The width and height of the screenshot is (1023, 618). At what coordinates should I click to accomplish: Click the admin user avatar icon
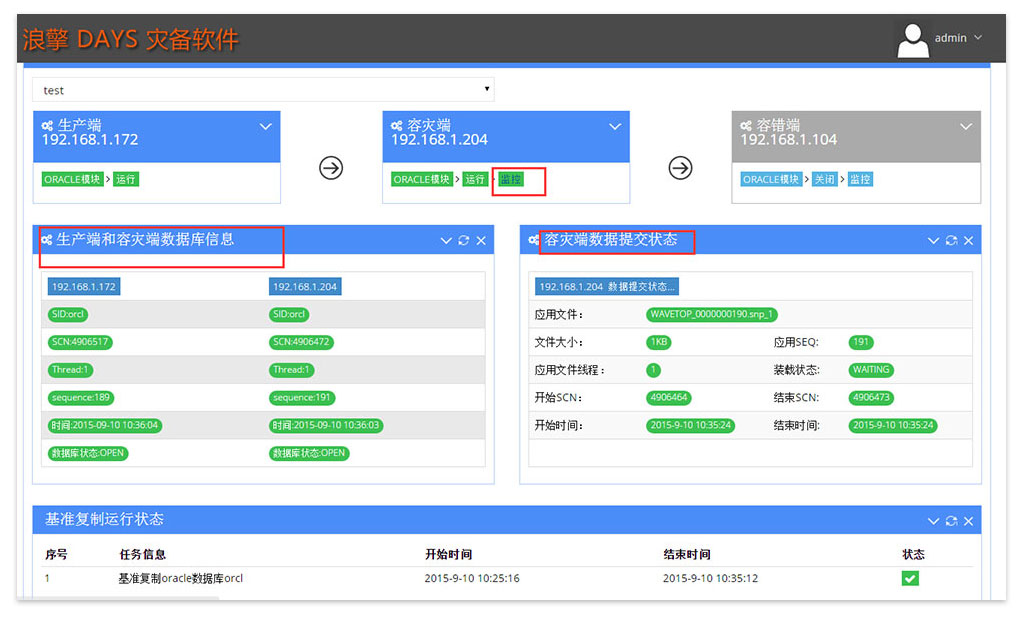click(912, 39)
